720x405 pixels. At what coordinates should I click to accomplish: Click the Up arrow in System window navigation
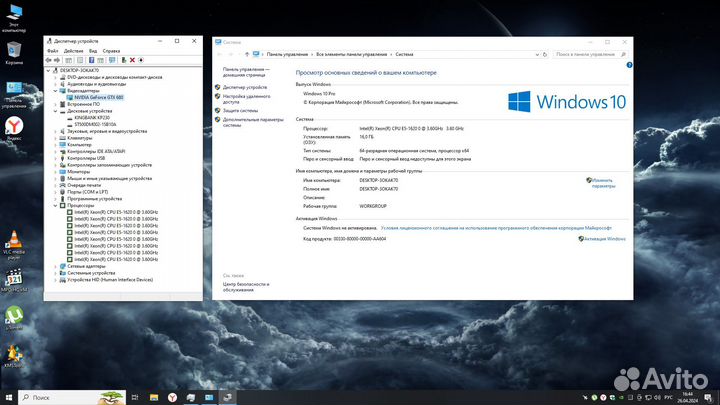[247, 54]
